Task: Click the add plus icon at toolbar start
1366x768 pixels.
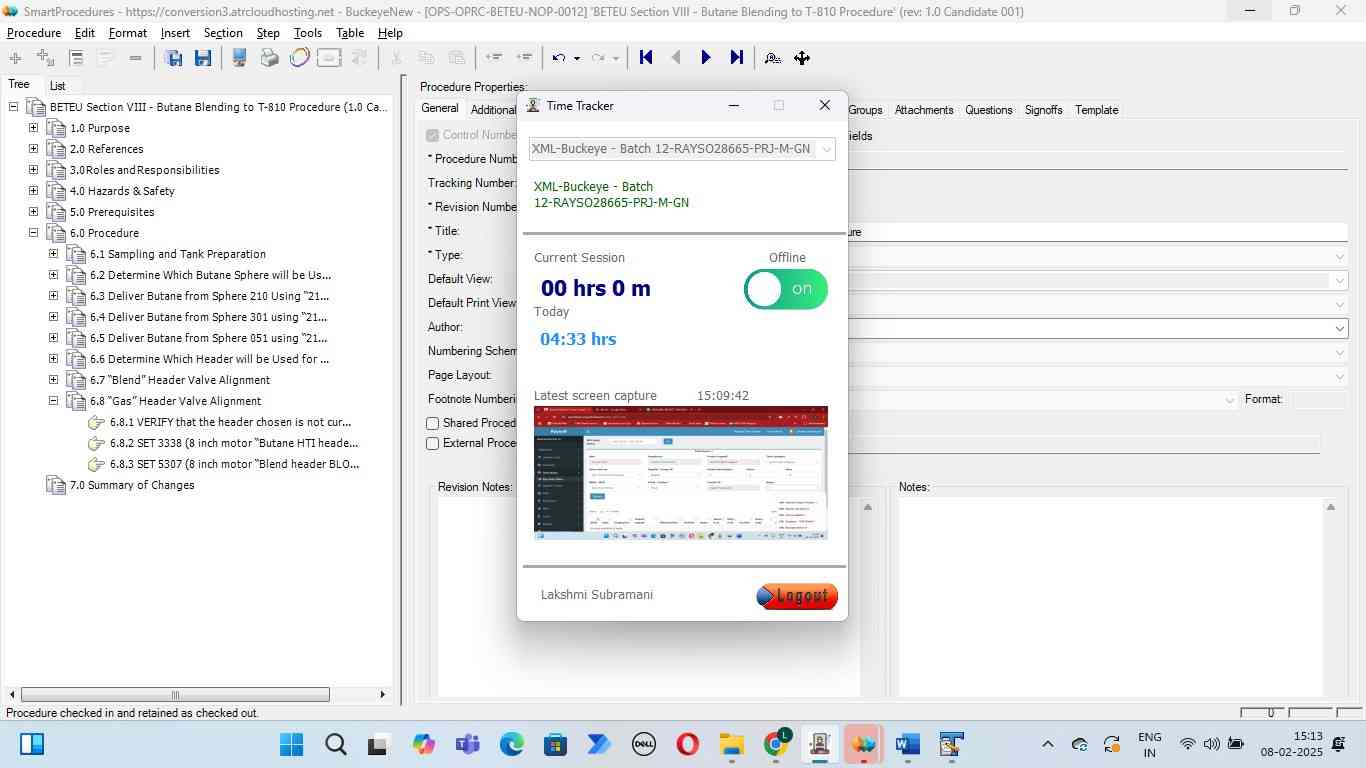Action: pyautogui.click(x=15, y=58)
